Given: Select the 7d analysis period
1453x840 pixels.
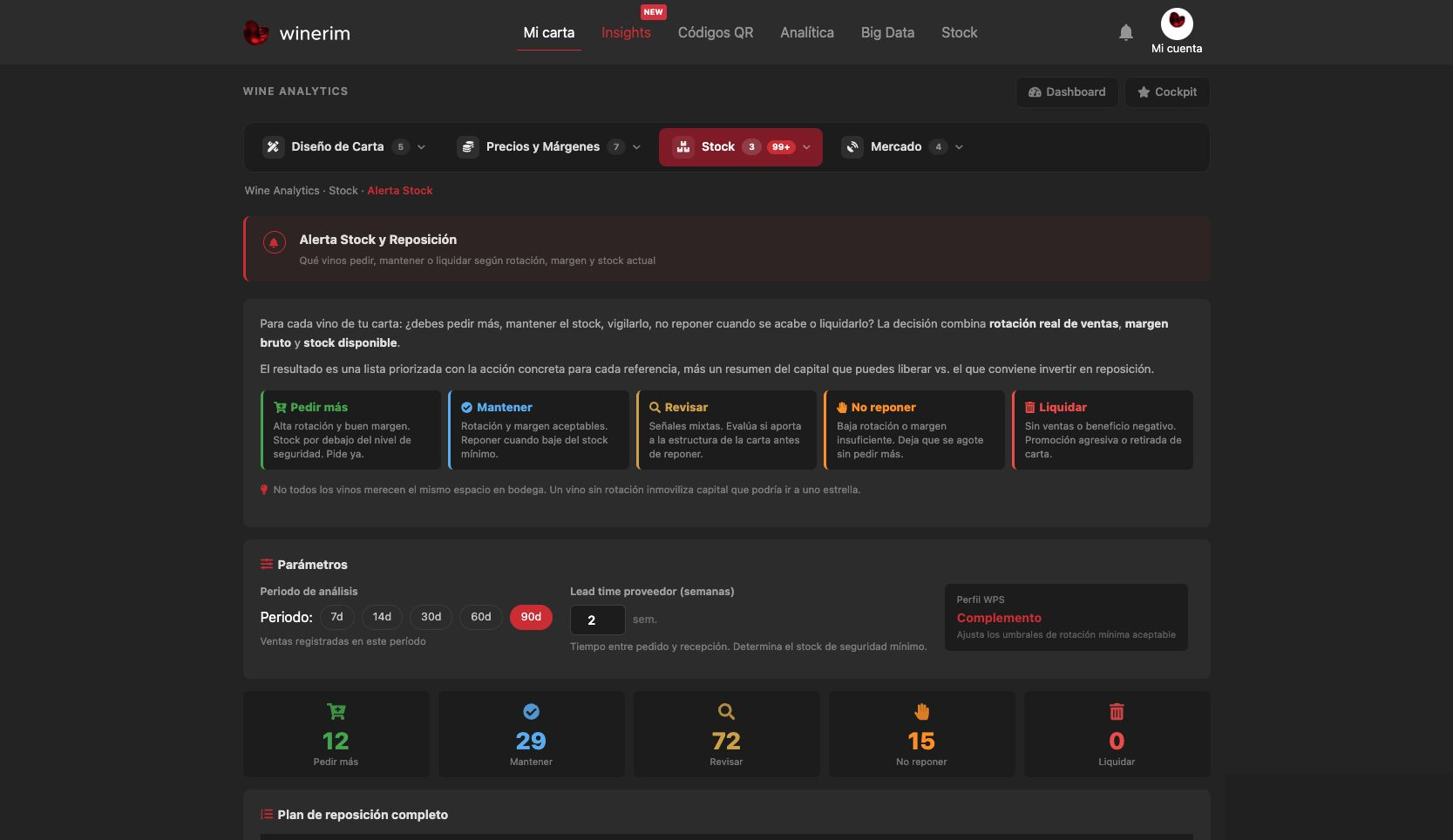Looking at the screenshot, I should click(x=337, y=617).
